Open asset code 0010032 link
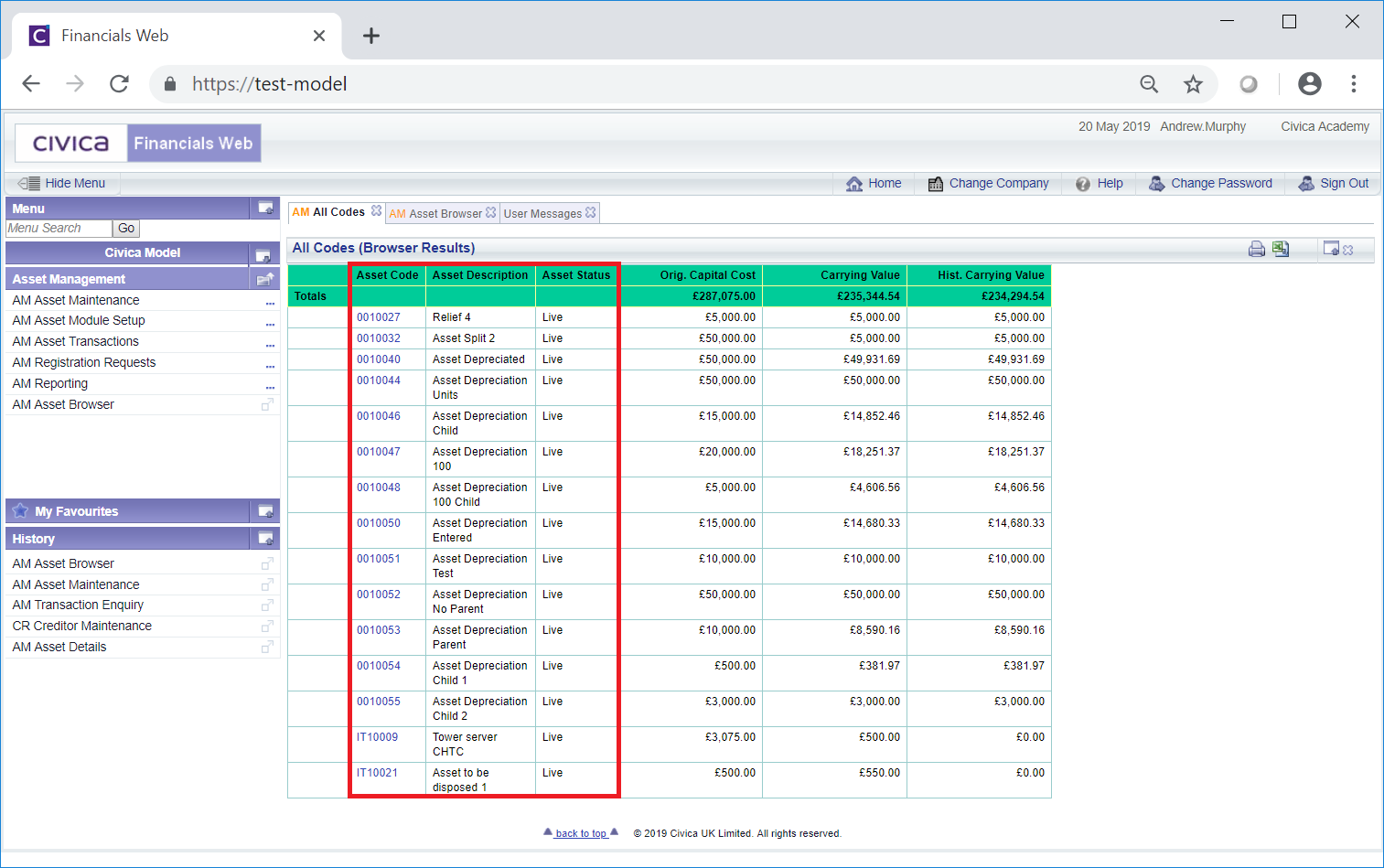Viewport: 1384px width, 868px height. [x=379, y=338]
